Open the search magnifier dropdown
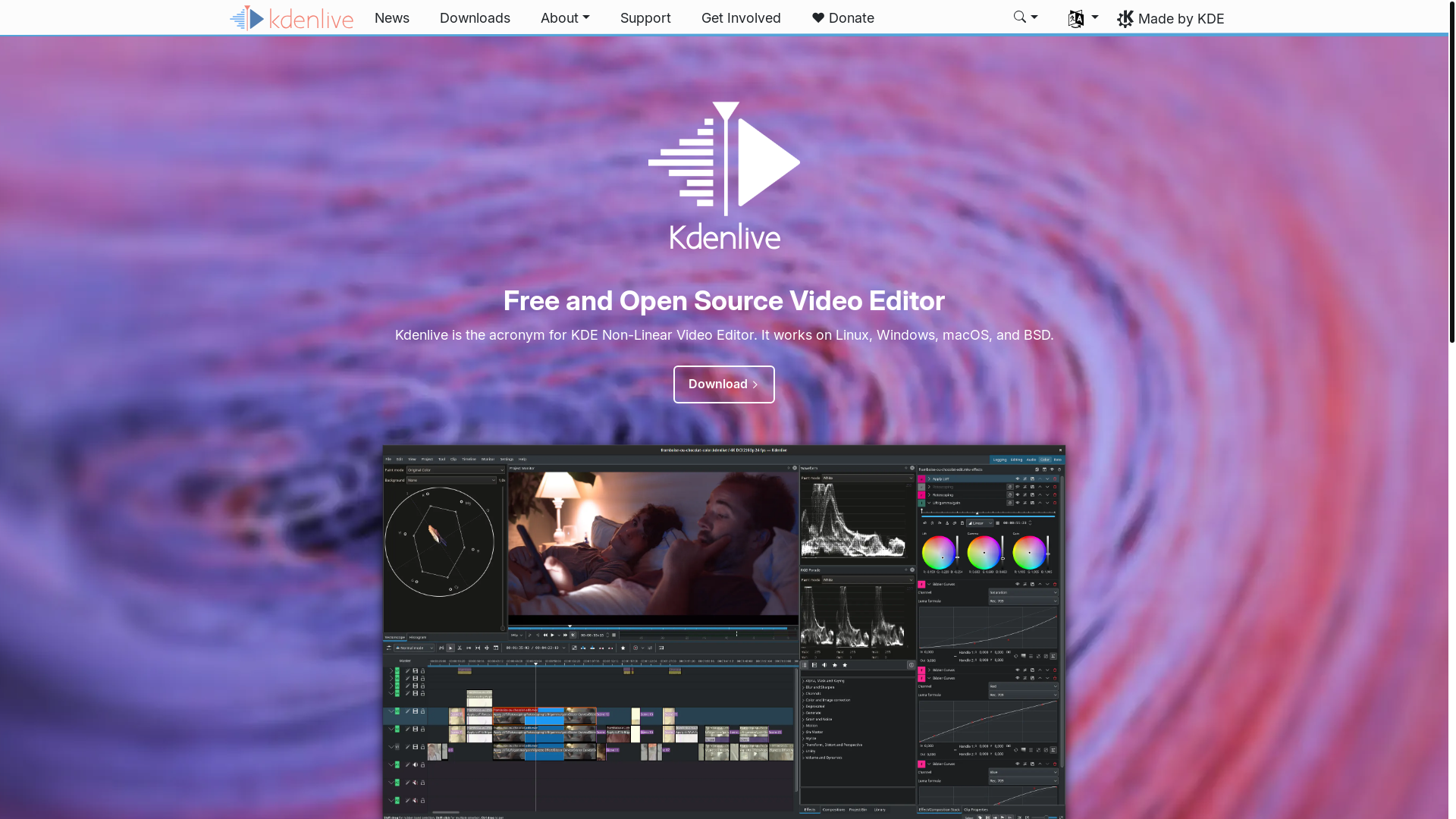Viewport: 1456px width, 819px height. (x=1025, y=17)
